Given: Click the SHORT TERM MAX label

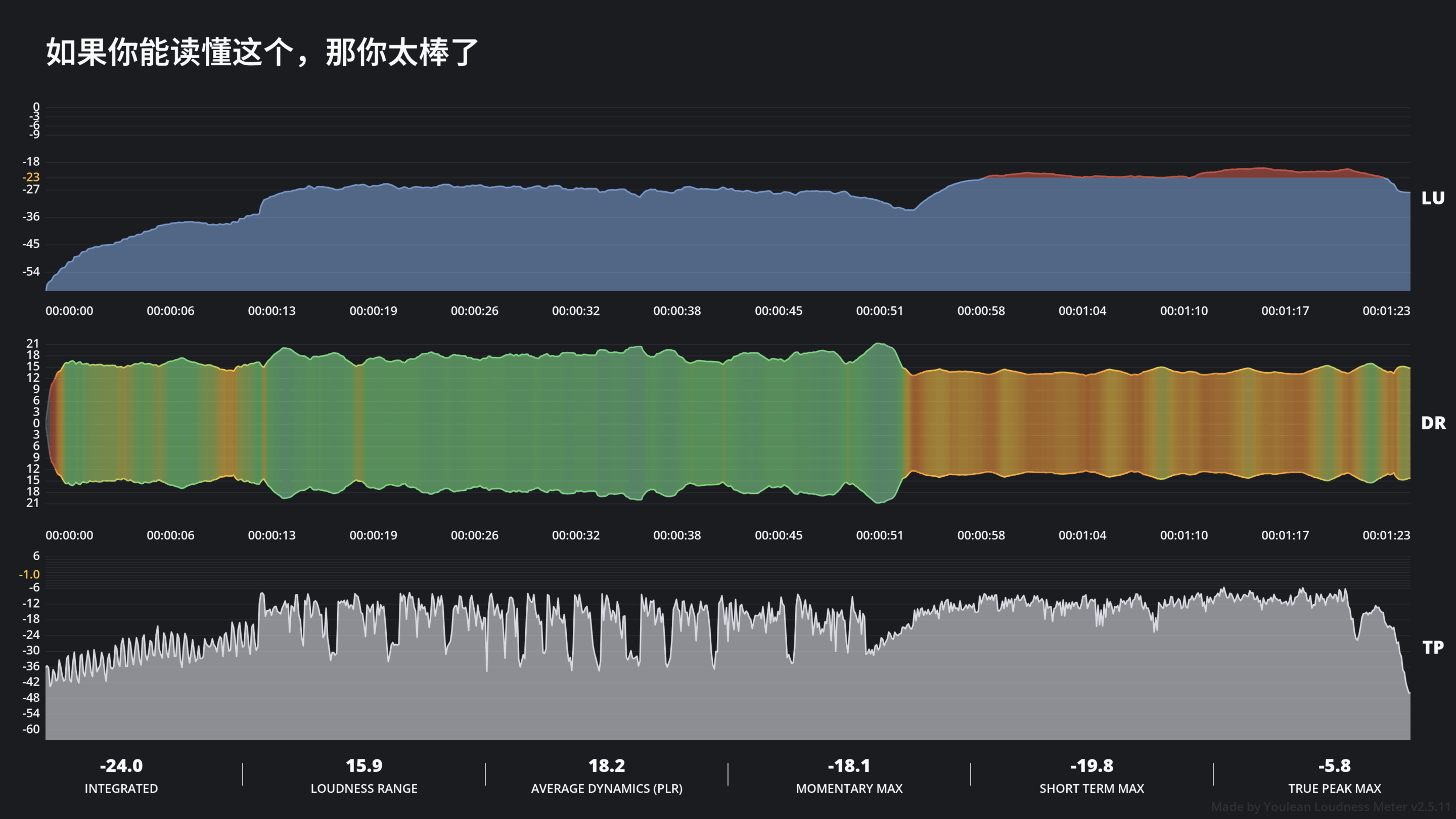Looking at the screenshot, I should tap(1091, 789).
